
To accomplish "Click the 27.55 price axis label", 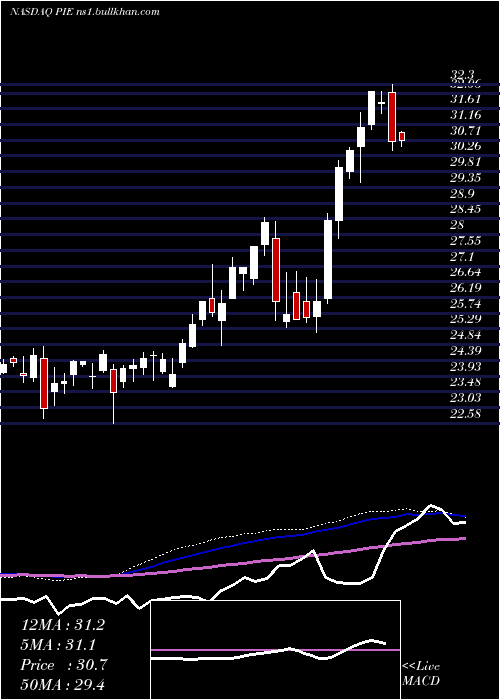I will pyautogui.click(x=465, y=241).
